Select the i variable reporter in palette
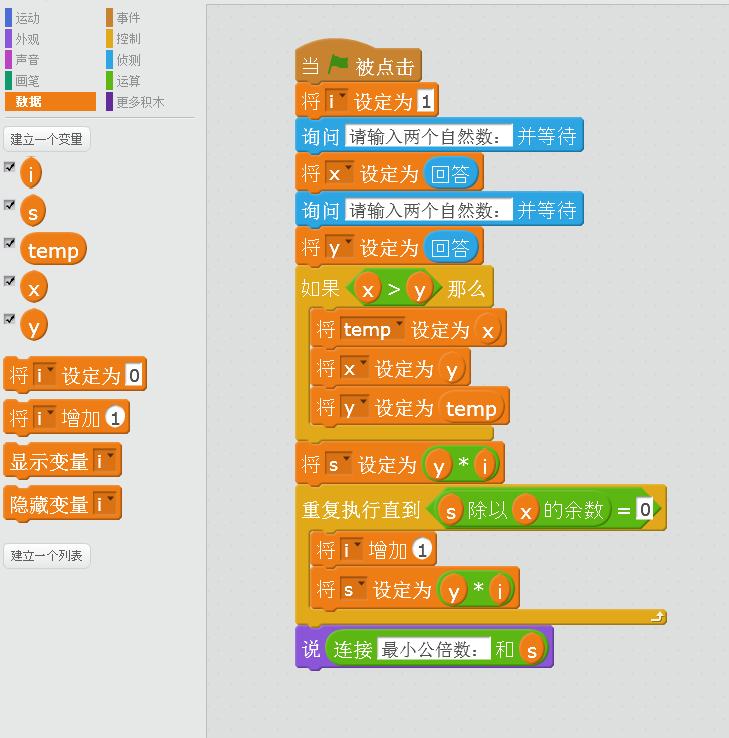Image resolution: width=729 pixels, height=738 pixels. [x=31, y=173]
